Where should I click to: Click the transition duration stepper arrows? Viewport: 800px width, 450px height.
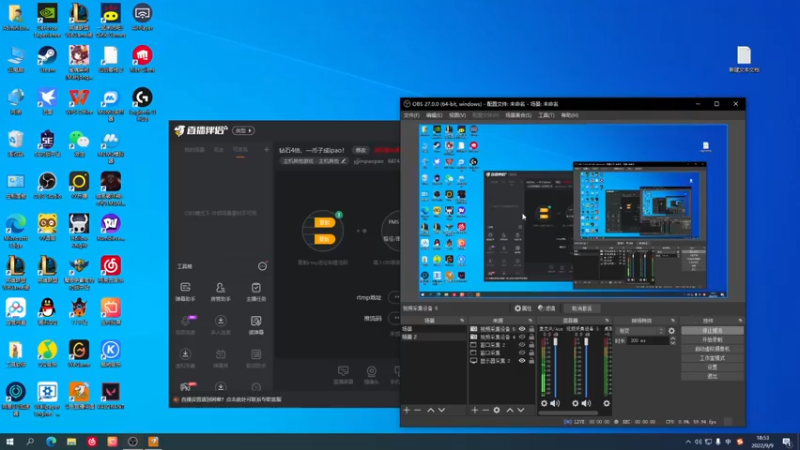(x=672, y=340)
